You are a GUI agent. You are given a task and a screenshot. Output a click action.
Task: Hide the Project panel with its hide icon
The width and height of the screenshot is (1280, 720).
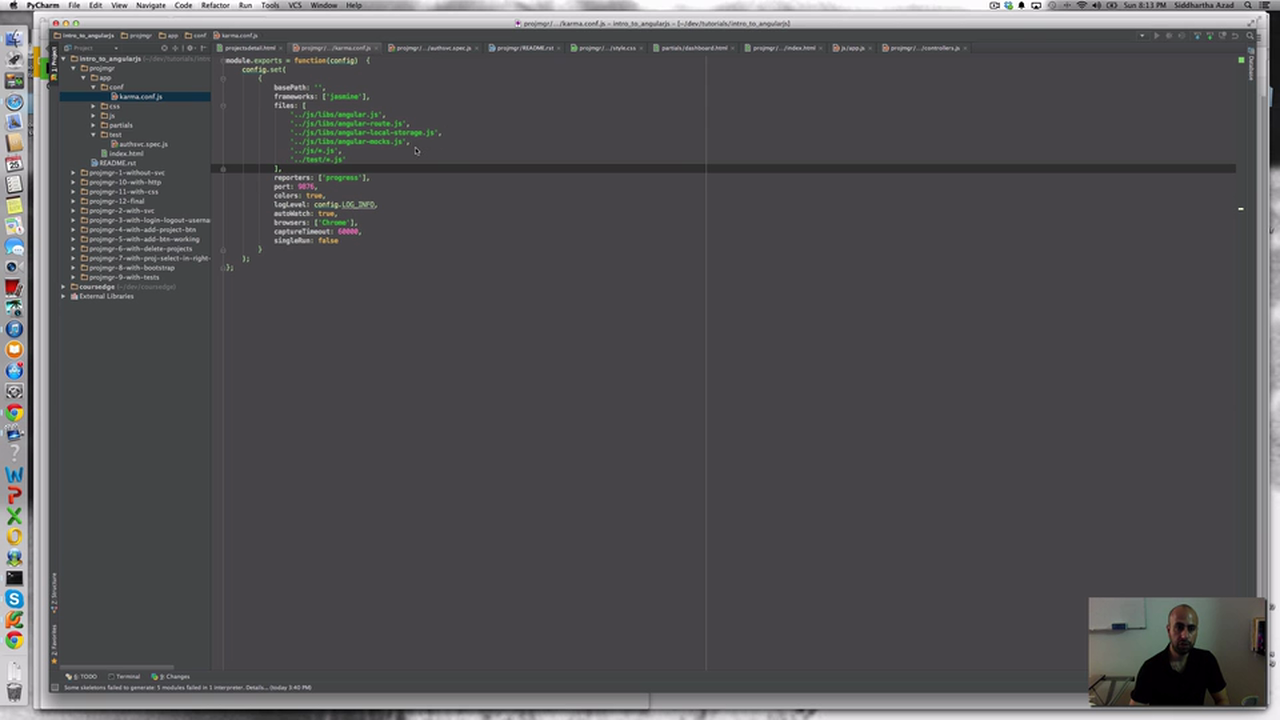pos(204,48)
